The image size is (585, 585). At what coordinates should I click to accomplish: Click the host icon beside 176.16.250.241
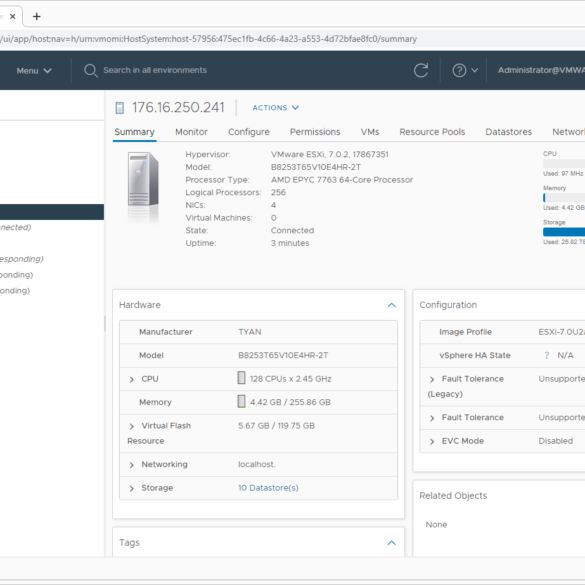pyautogui.click(x=120, y=108)
